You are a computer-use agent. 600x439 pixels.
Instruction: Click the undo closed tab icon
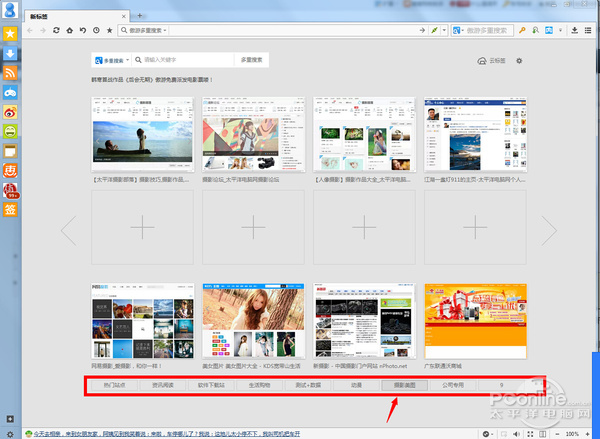pos(83,30)
